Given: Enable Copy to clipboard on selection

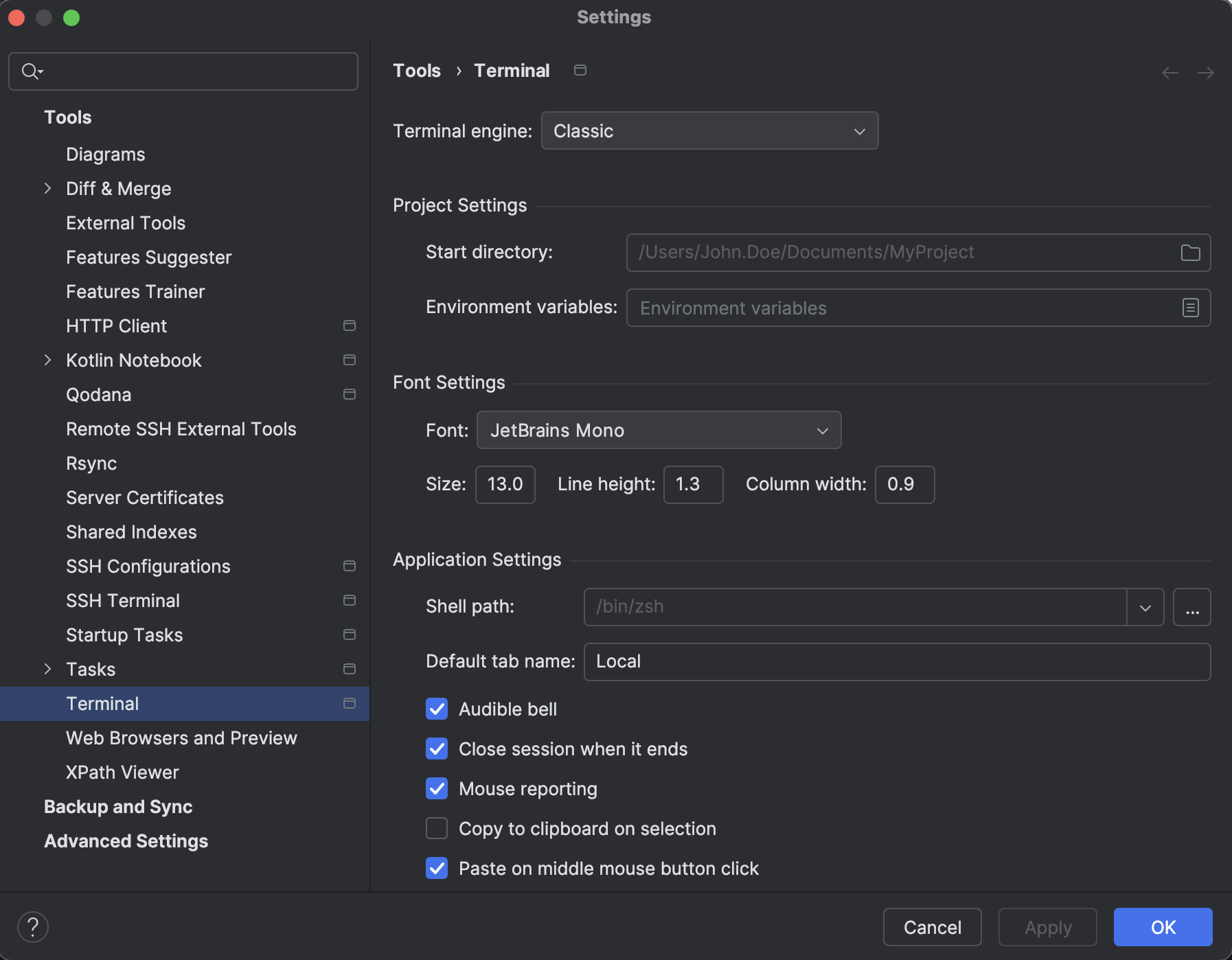Looking at the screenshot, I should 437,828.
